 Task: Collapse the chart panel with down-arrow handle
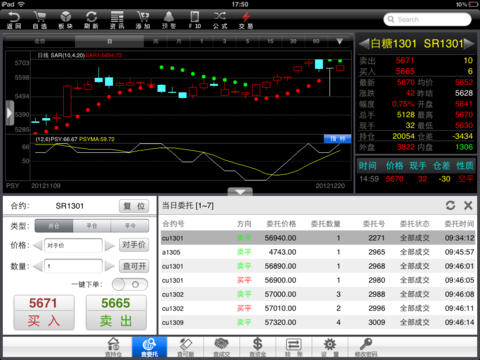click(x=240, y=192)
